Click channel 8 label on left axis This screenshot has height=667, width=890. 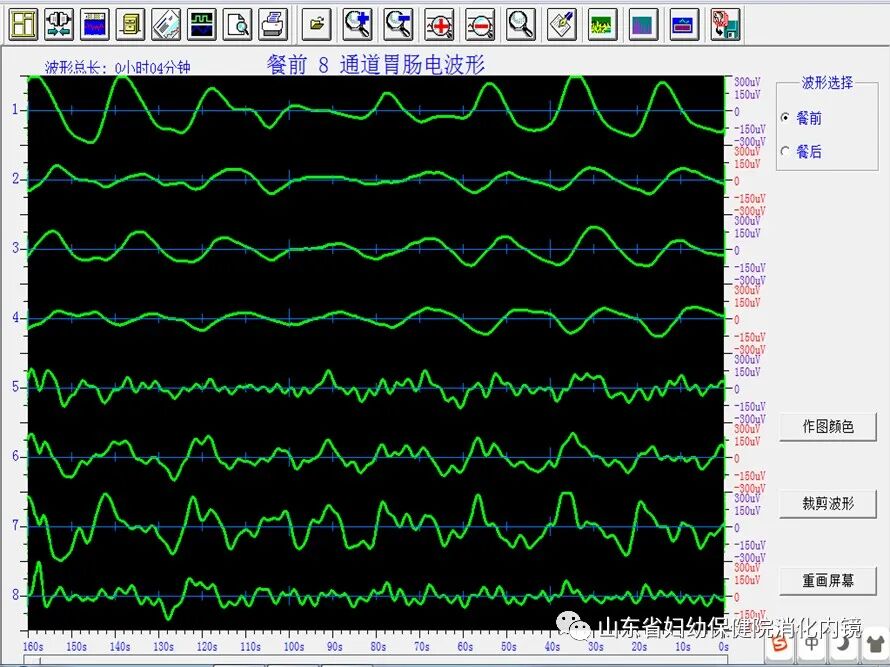pyautogui.click(x=15, y=595)
